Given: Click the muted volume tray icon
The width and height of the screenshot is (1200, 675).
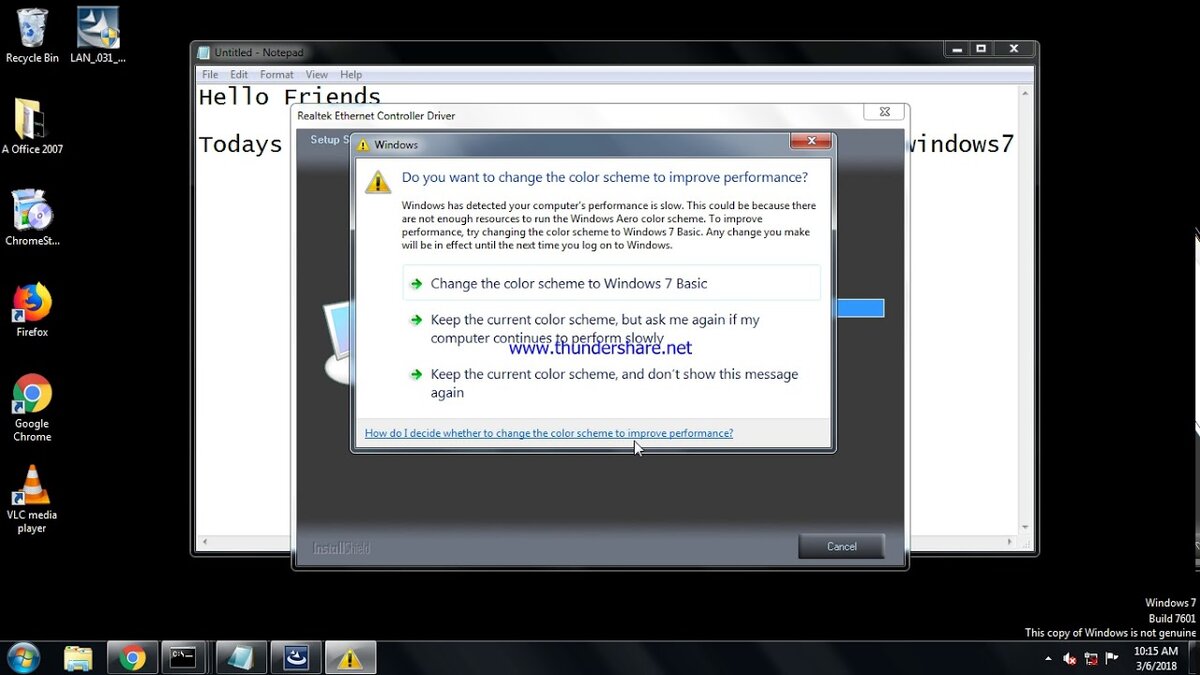Looking at the screenshot, I should pos(1070,659).
